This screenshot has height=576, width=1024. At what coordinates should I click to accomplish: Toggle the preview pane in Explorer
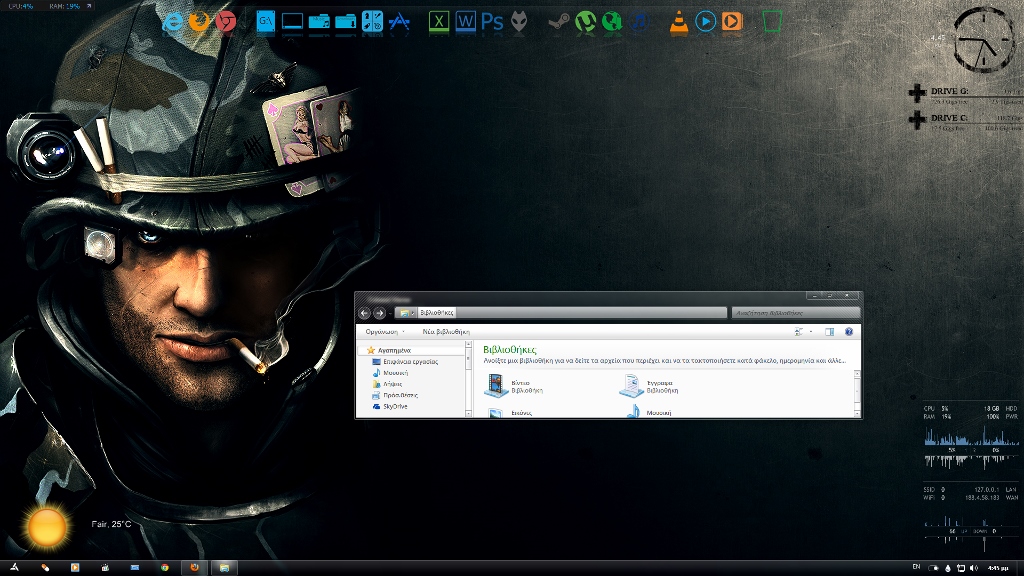coord(829,332)
